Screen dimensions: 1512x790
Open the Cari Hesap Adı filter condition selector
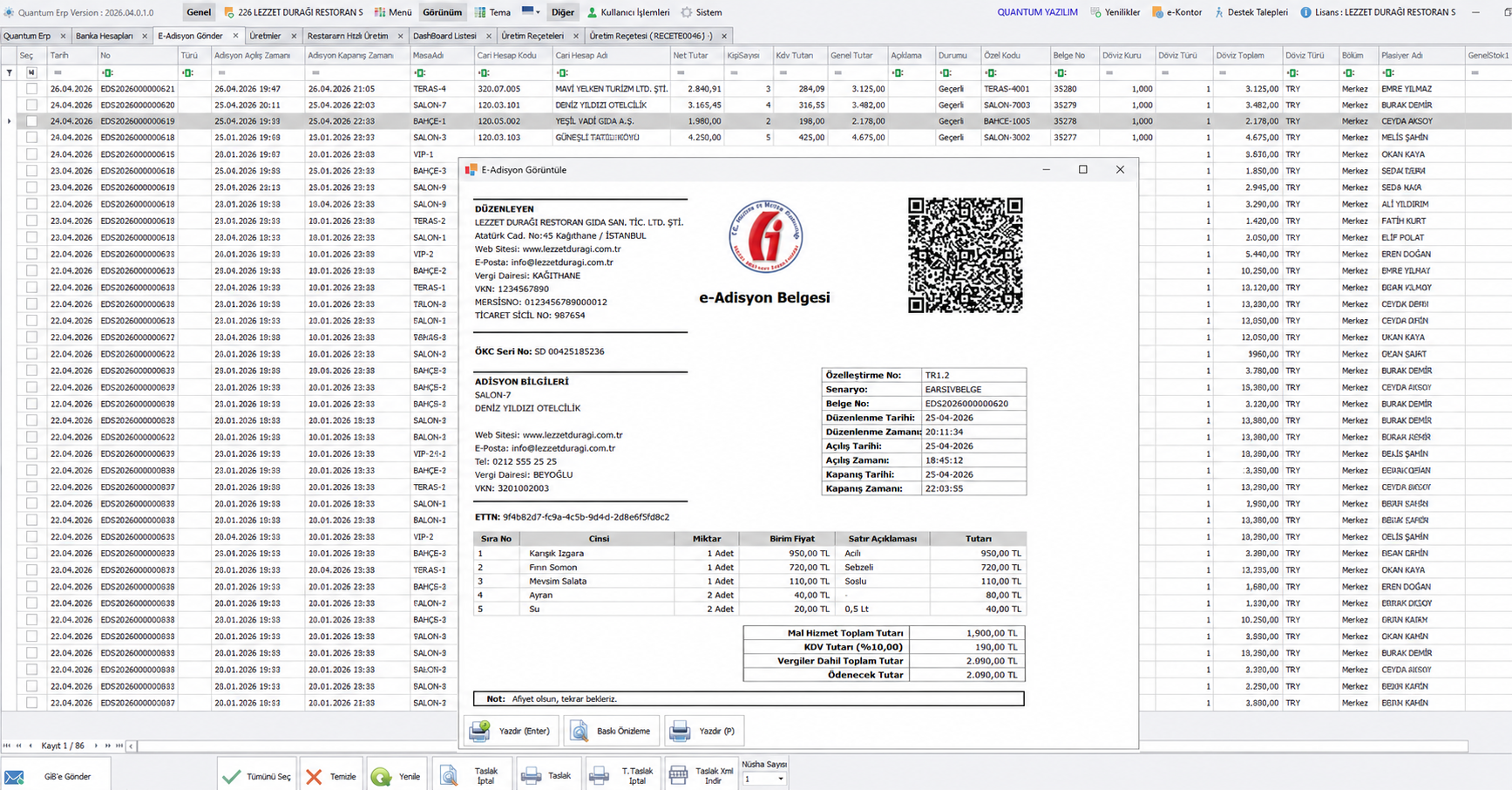tap(561, 73)
